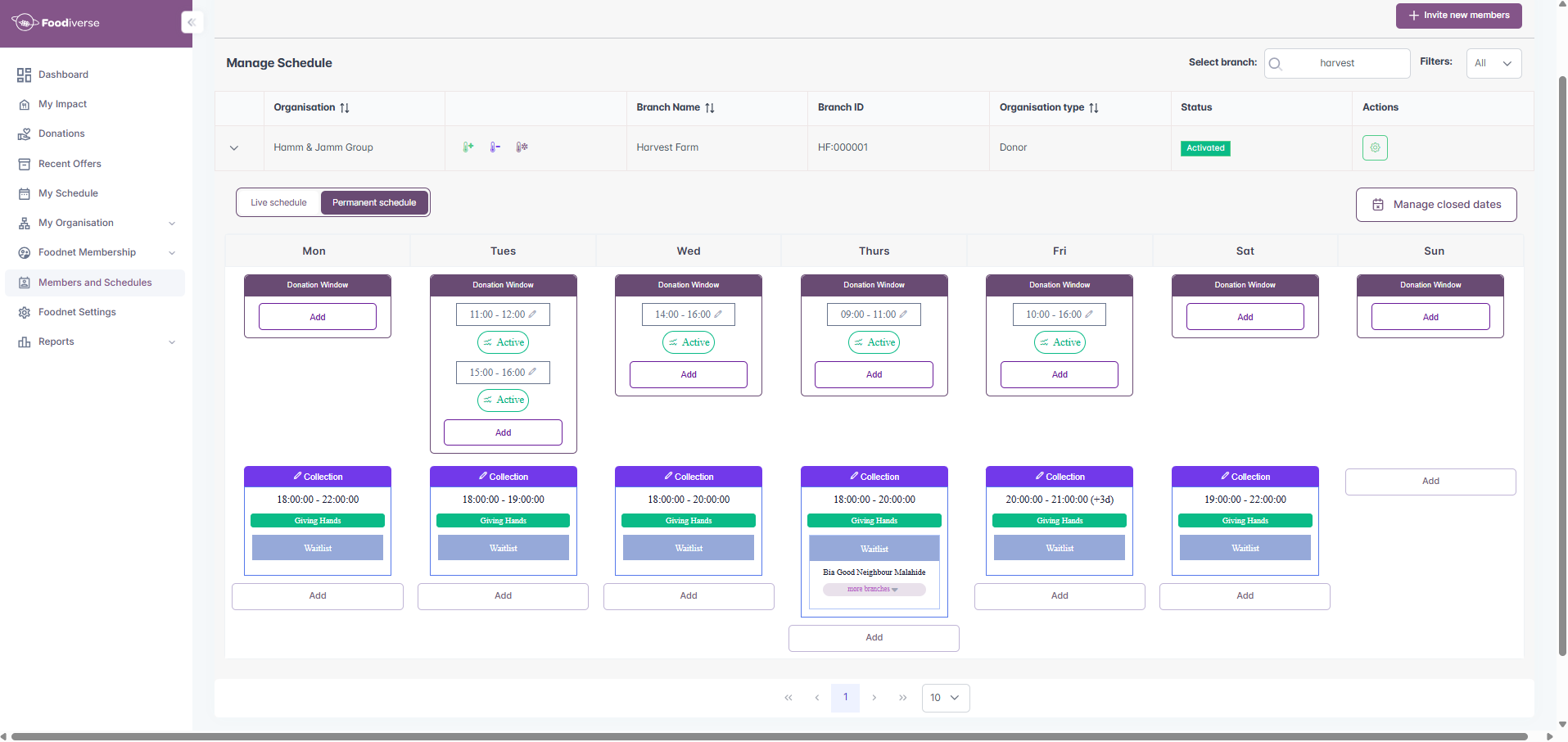Open Members and Schedules in sidebar
The image size is (1568, 742).
click(95, 283)
